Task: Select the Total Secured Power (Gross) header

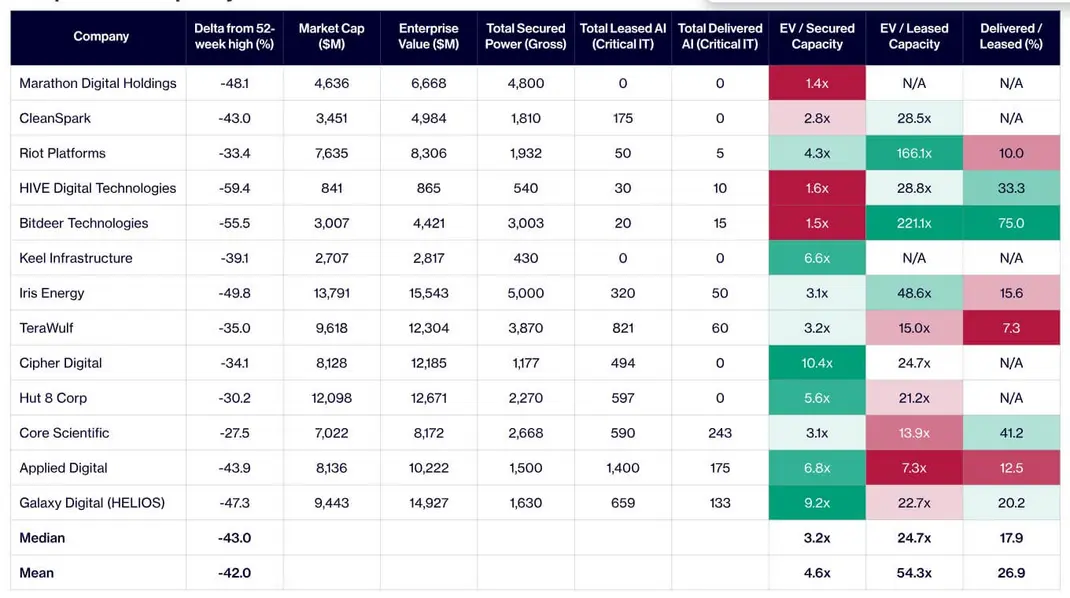Action: tap(525, 36)
